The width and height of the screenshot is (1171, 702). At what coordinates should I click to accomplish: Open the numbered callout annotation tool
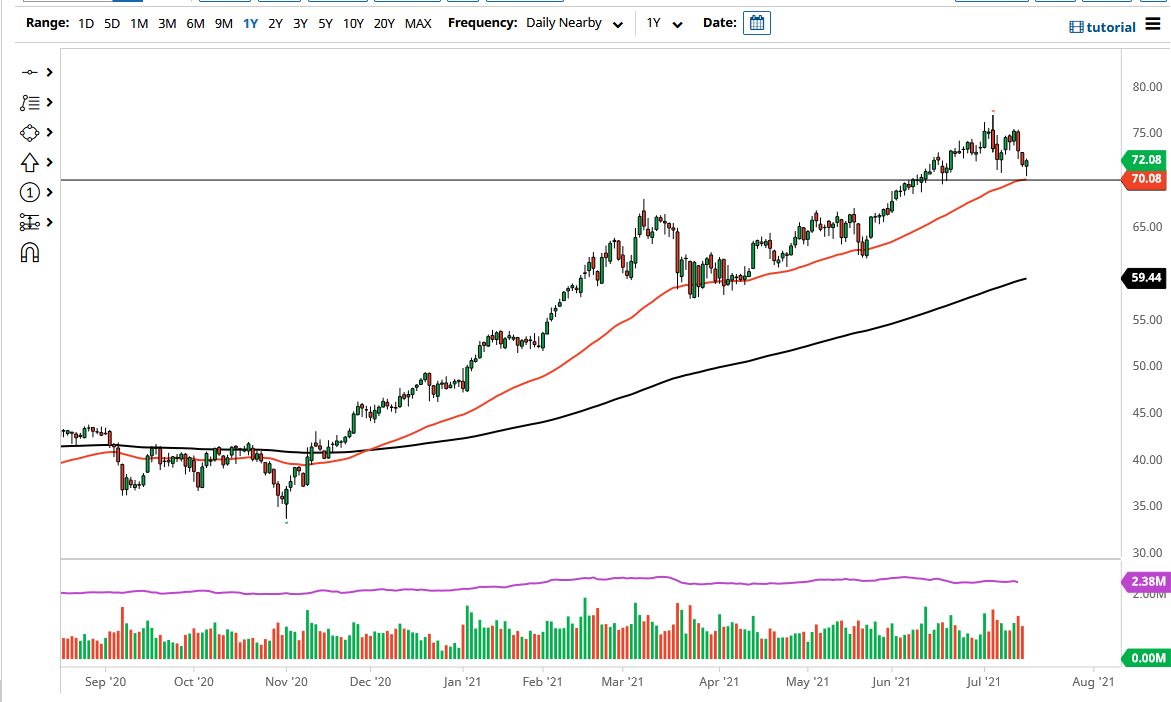pyautogui.click(x=27, y=192)
